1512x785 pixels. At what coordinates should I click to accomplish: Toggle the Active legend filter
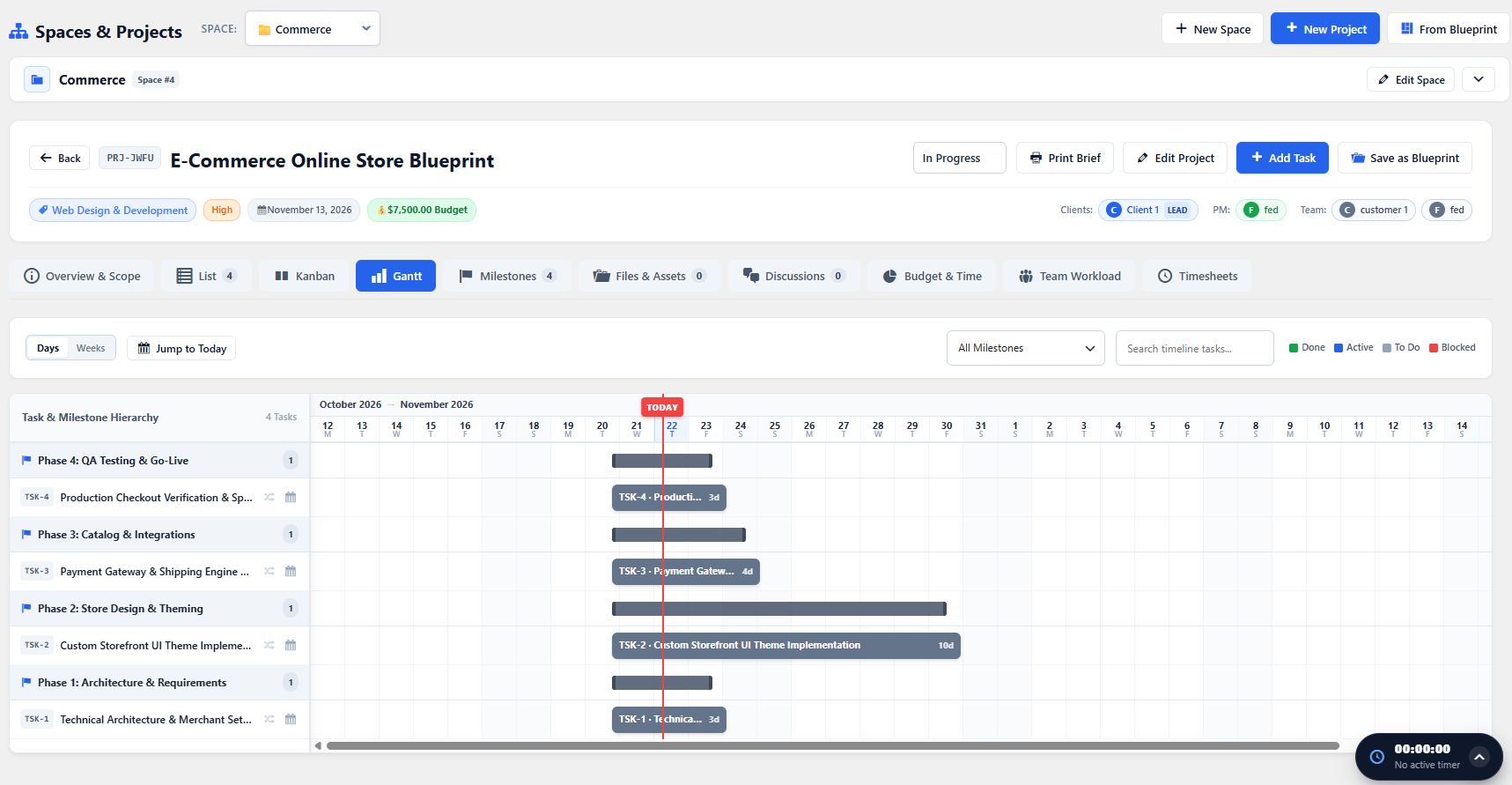pyautogui.click(x=1353, y=347)
